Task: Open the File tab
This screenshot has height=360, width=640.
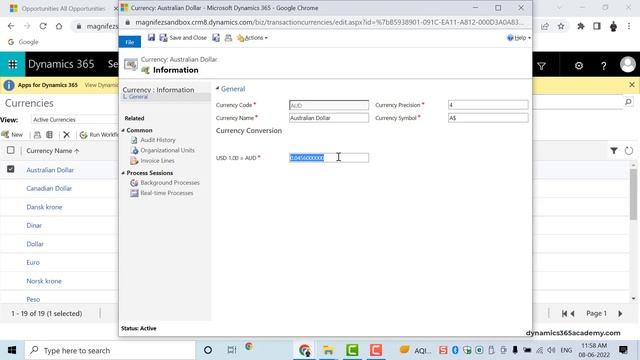Action: (x=130, y=42)
